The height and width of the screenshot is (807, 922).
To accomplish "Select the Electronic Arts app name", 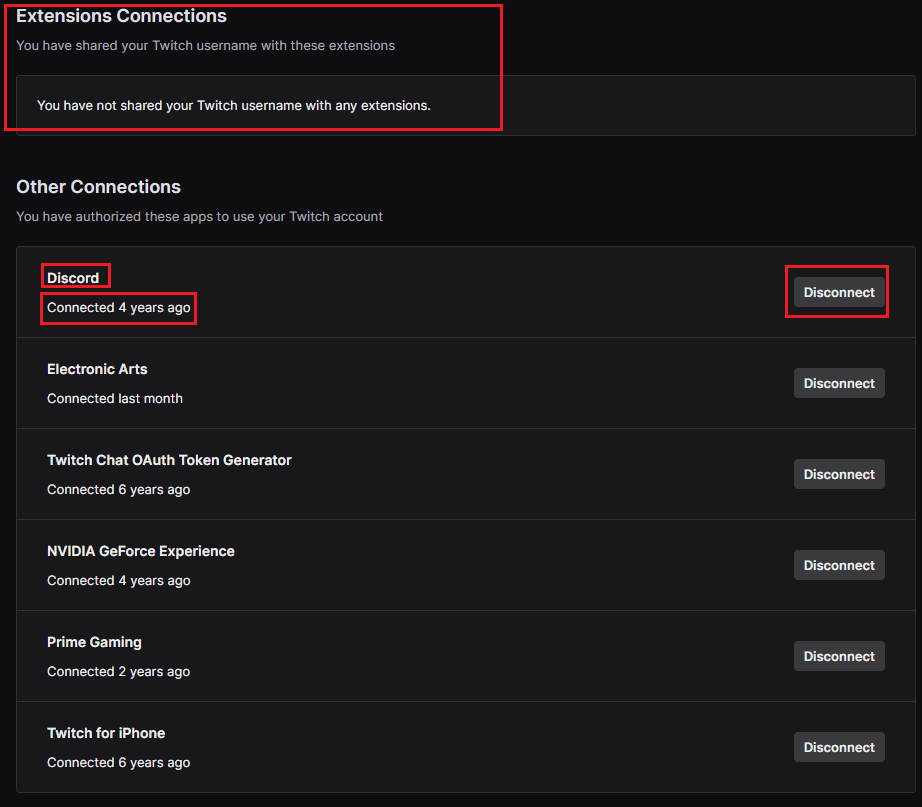I will [97, 369].
